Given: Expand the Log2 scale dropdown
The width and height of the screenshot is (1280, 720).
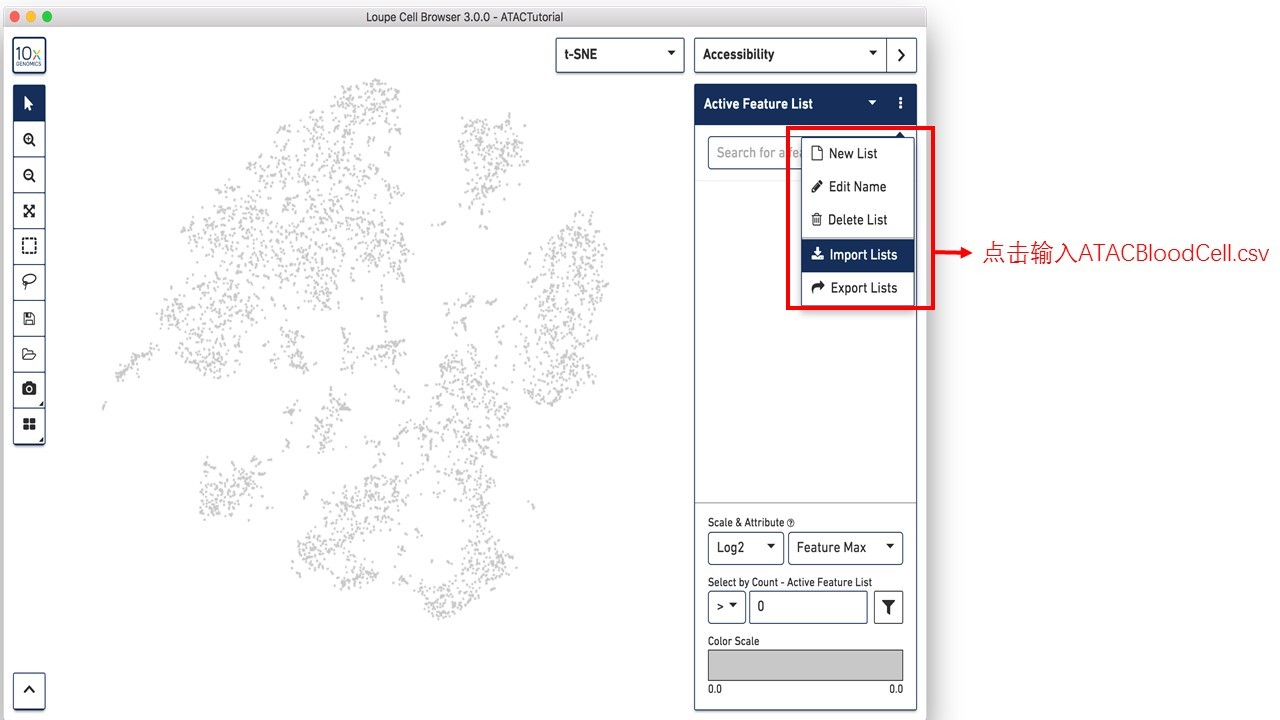Looking at the screenshot, I should (x=745, y=548).
